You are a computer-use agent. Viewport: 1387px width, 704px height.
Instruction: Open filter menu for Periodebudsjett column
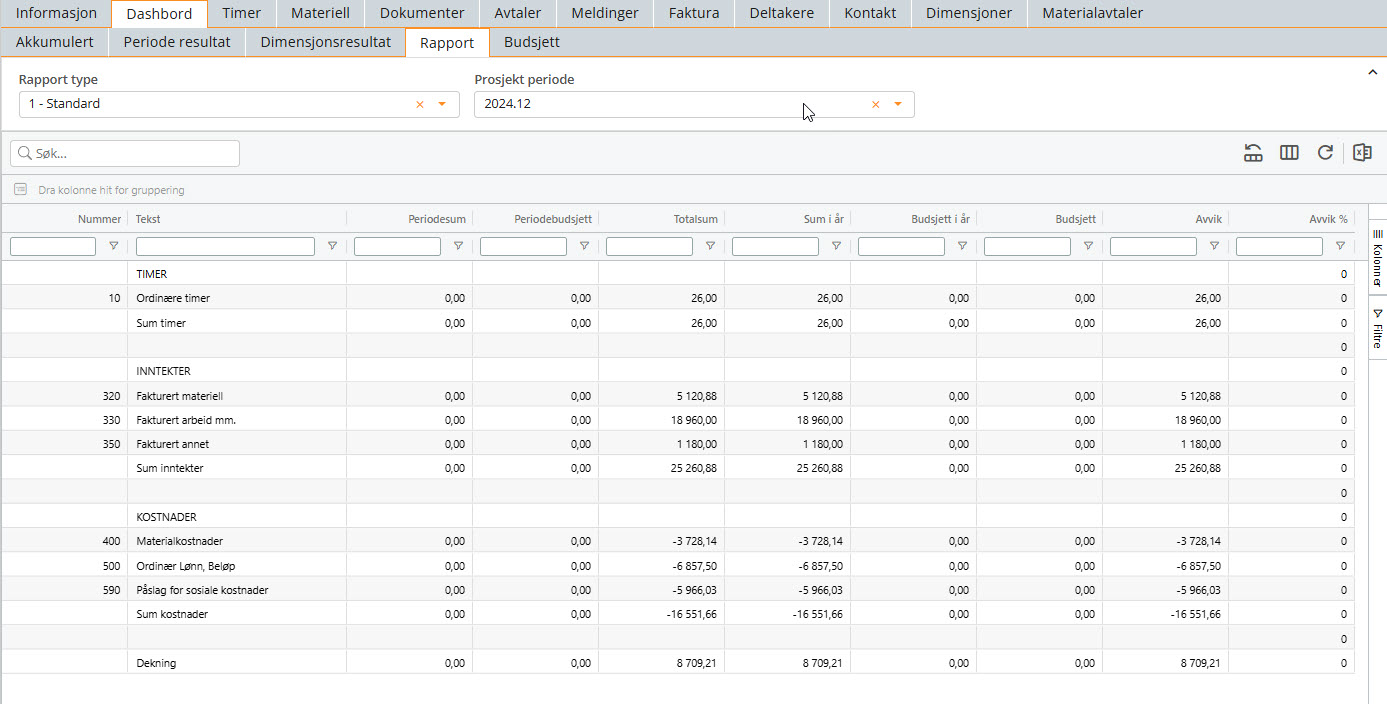tap(584, 246)
